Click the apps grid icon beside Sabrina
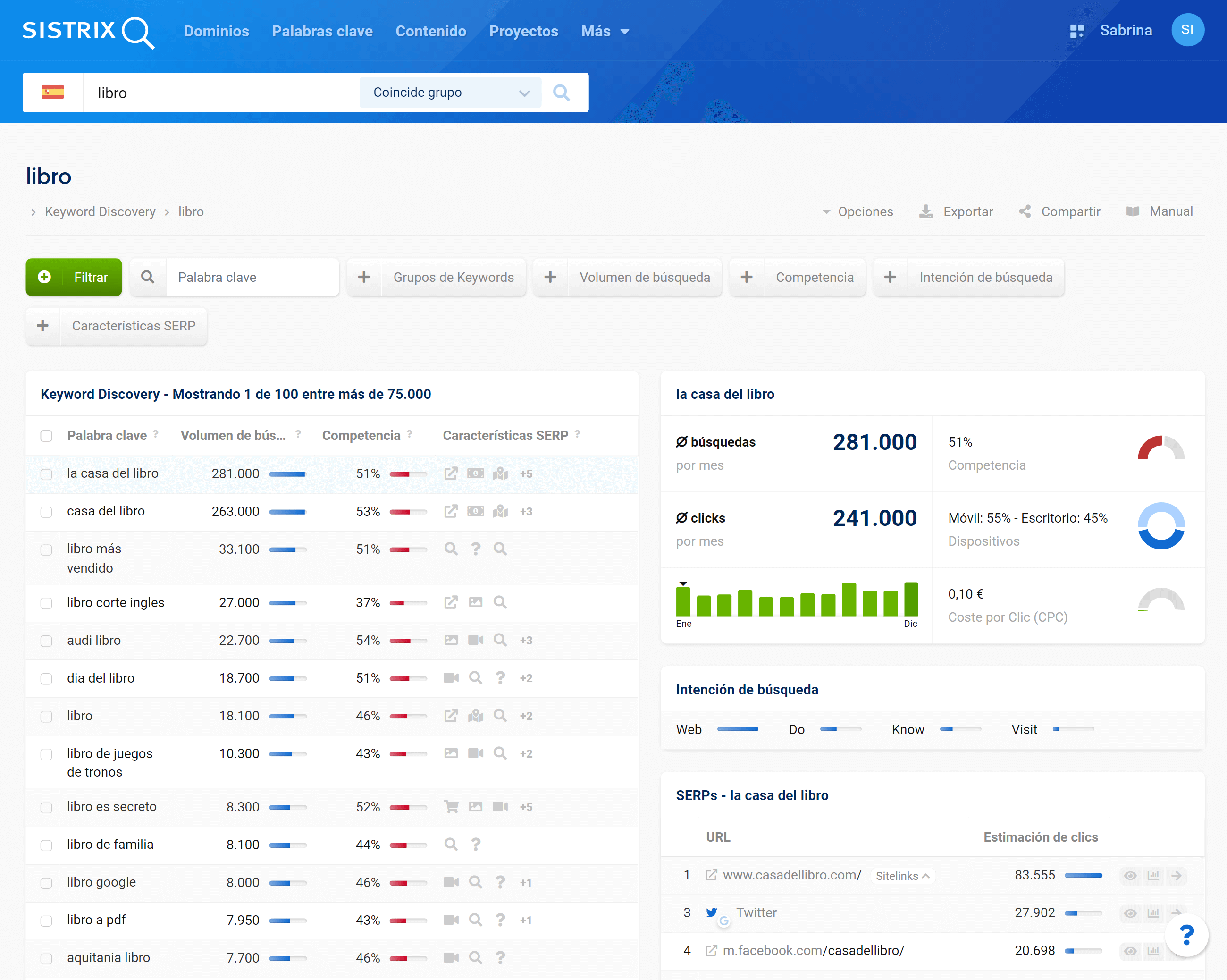 pos(1077,31)
